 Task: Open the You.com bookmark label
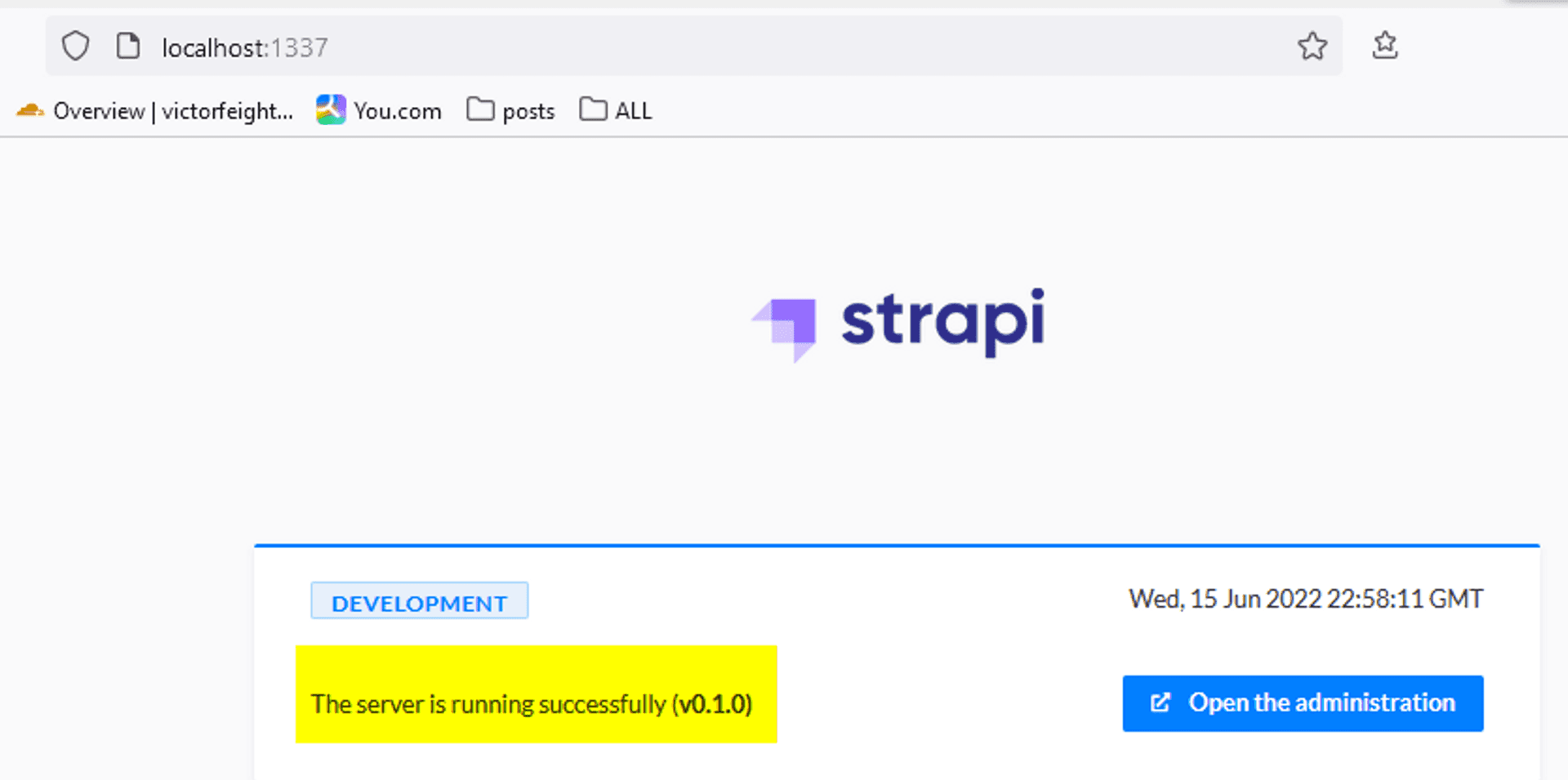point(398,111)
